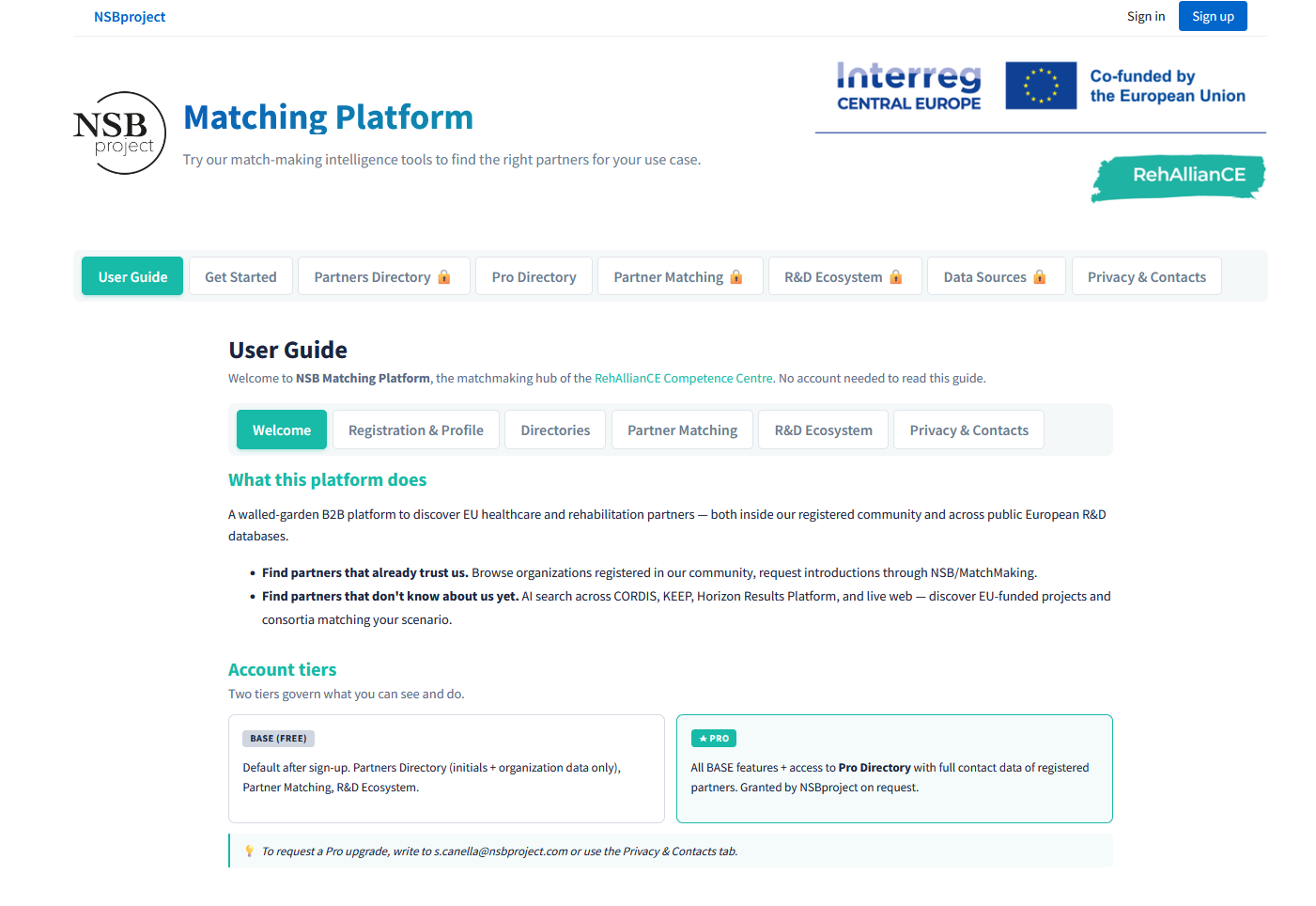Open the Registration & Profile sub-tab
1316x906 pixels.
pos(416,430)
